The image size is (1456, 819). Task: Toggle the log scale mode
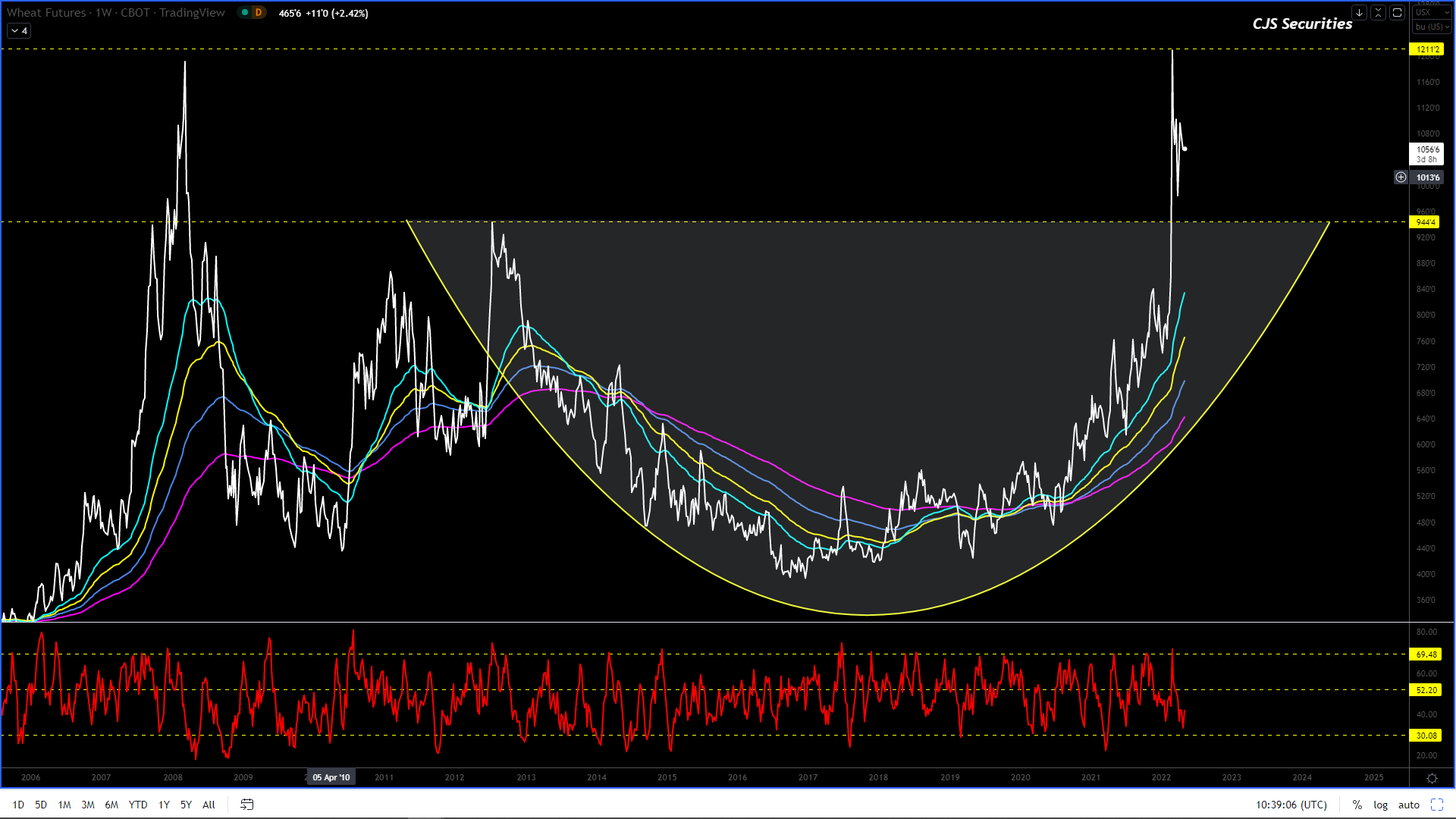pyautogui.click(x=1380, y=805)
